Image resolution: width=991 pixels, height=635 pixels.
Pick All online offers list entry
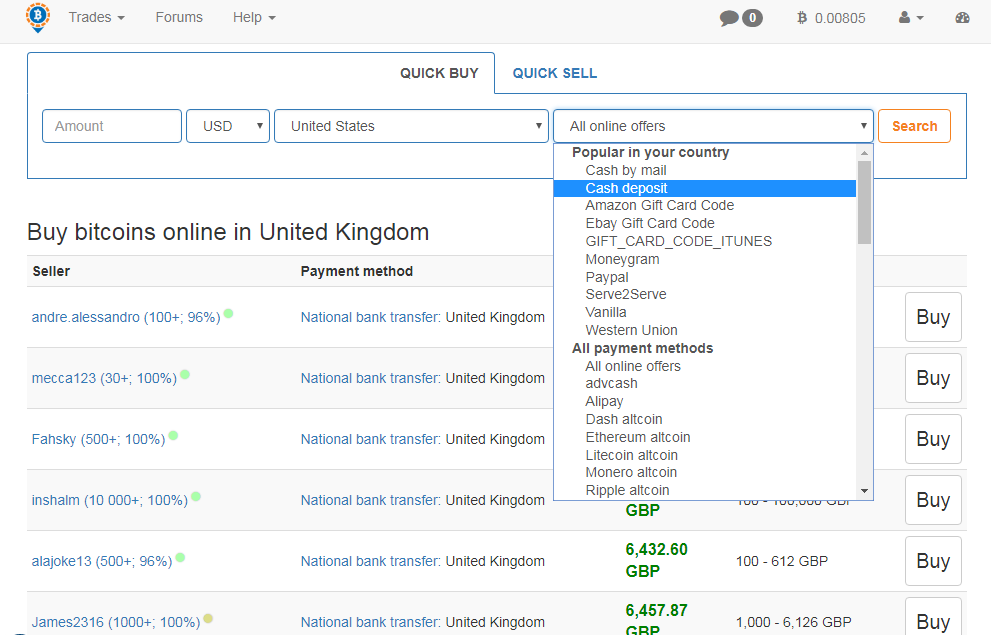tap(705, 366)
